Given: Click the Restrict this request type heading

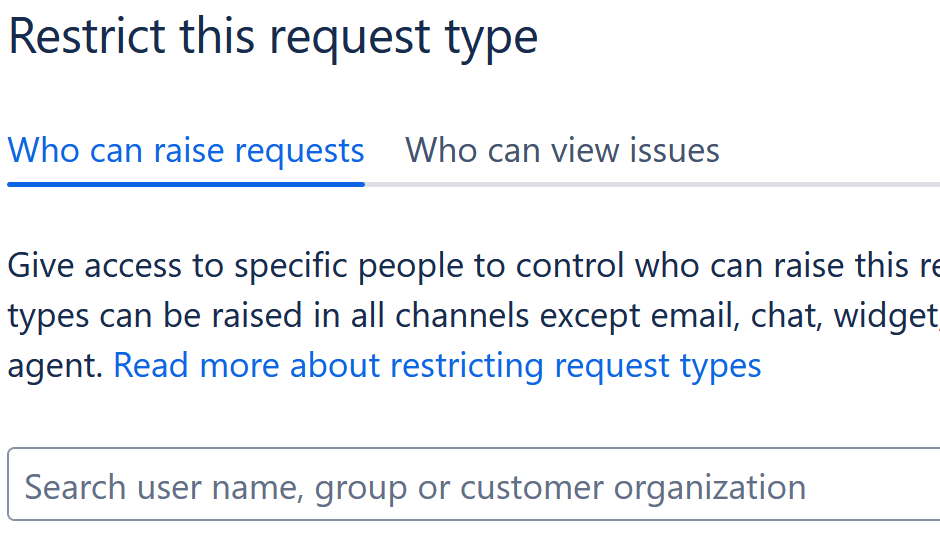Looking at the screenshot, I should [273, 37].
